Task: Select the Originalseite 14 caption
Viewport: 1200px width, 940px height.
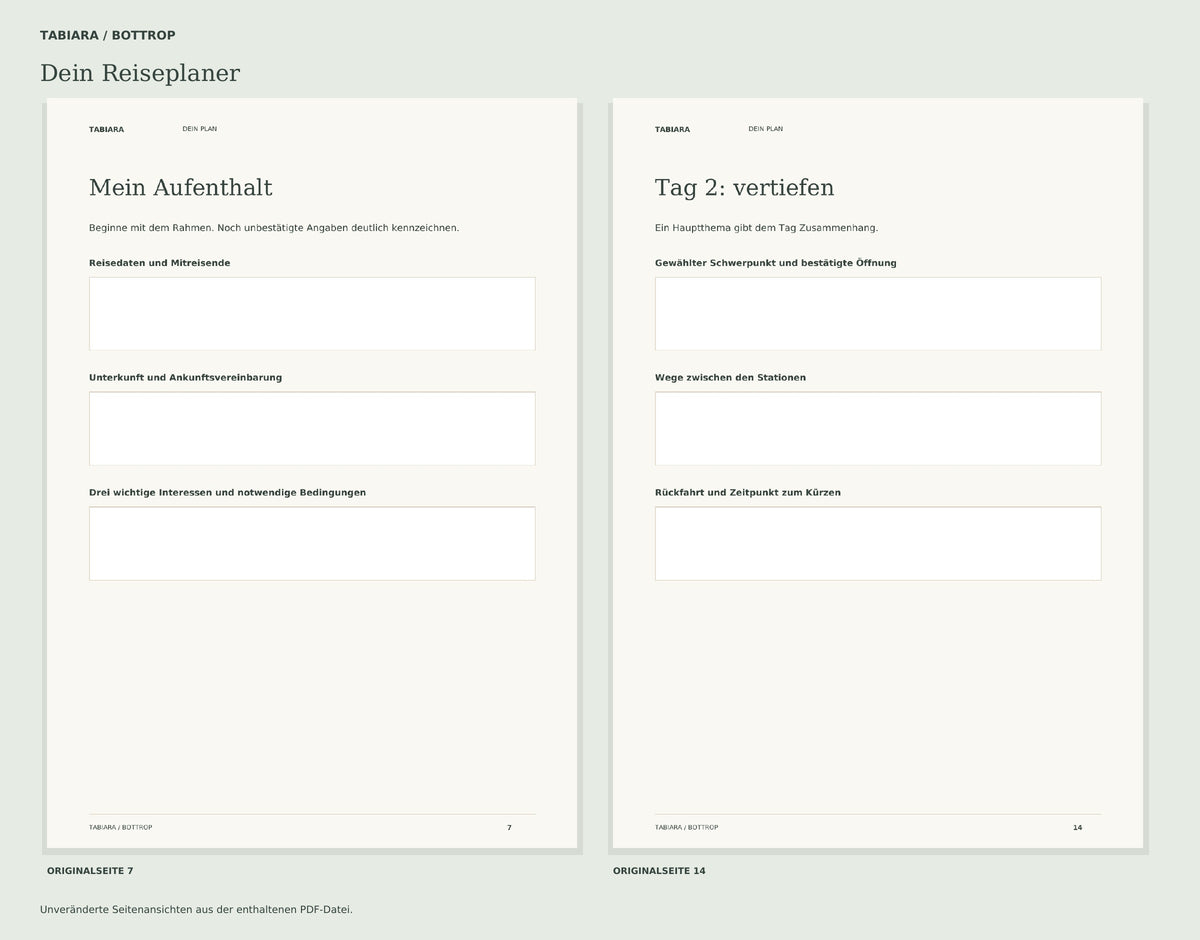Action: (659, 871)
